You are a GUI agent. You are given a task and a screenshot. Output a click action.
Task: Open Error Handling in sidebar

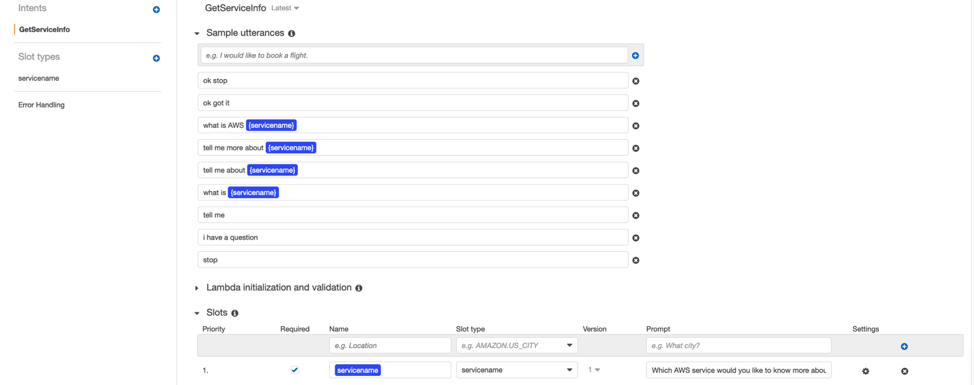pos(42,105)
